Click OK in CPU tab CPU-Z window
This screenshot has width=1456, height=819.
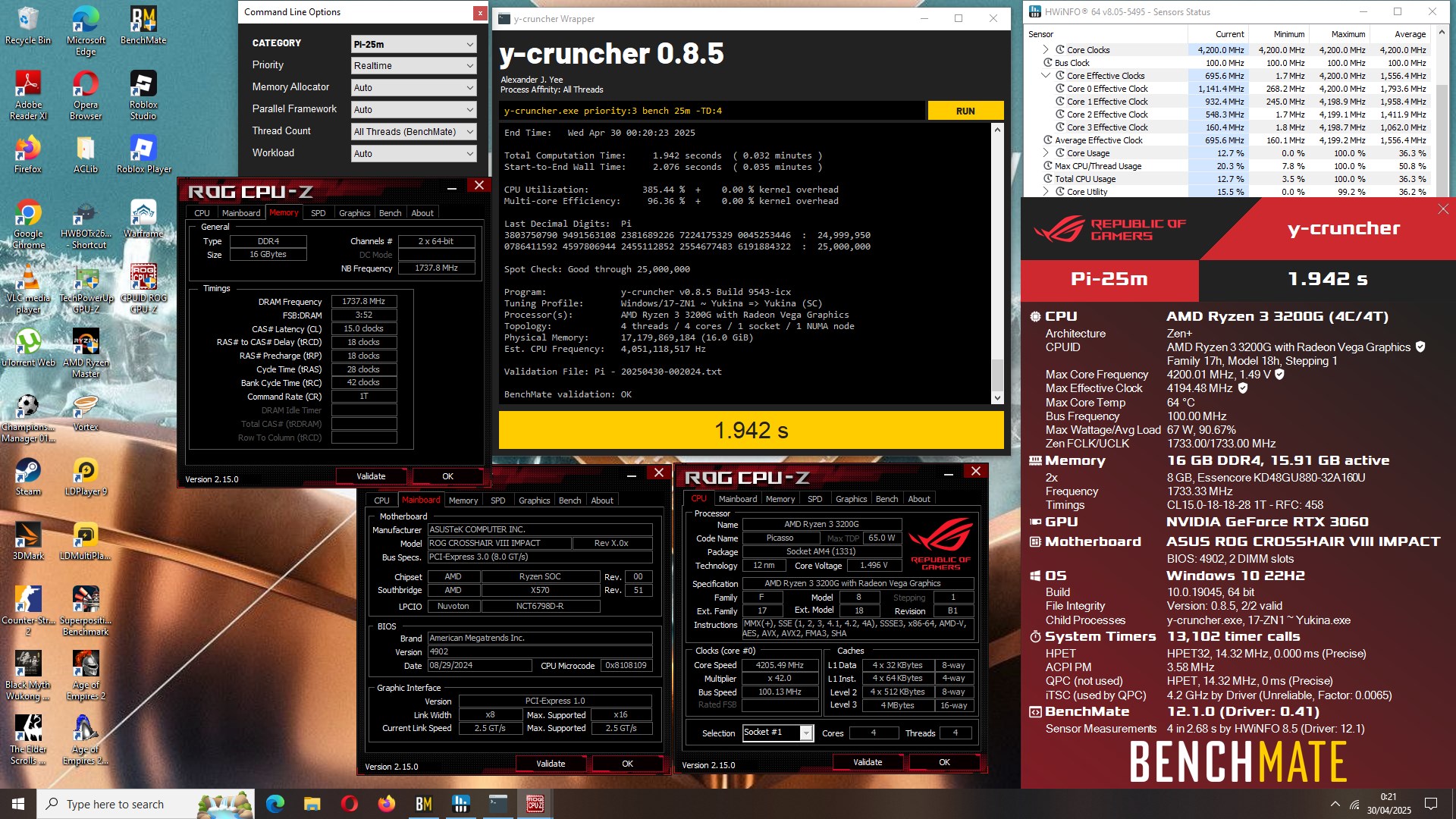[944, 762]
